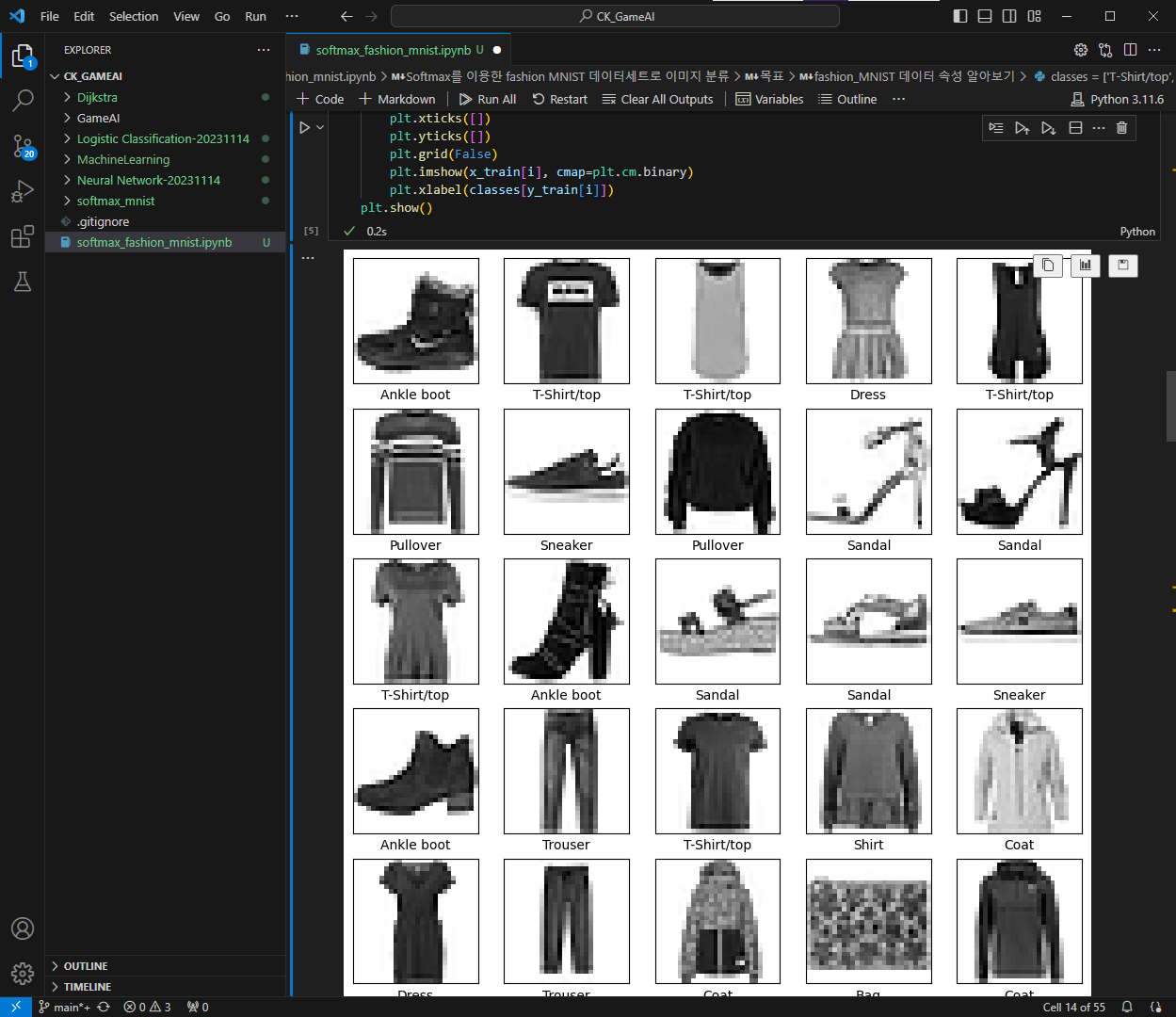Viewport: 1176px width, 1017px height.
Task: Expand the OUTLINE section
Action: [86, 966]
